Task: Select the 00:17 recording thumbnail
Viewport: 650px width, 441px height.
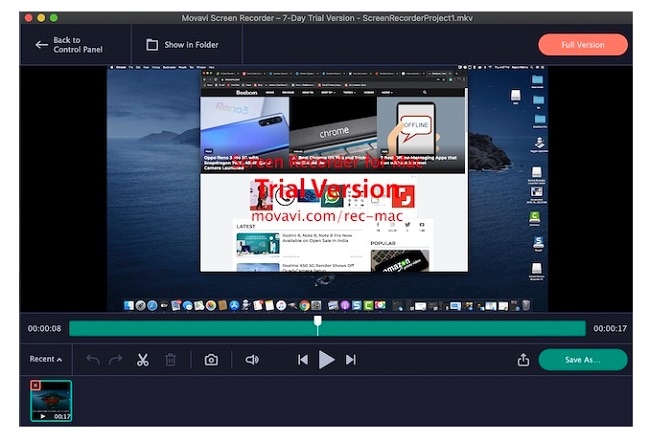Action: tap(51, 401)
